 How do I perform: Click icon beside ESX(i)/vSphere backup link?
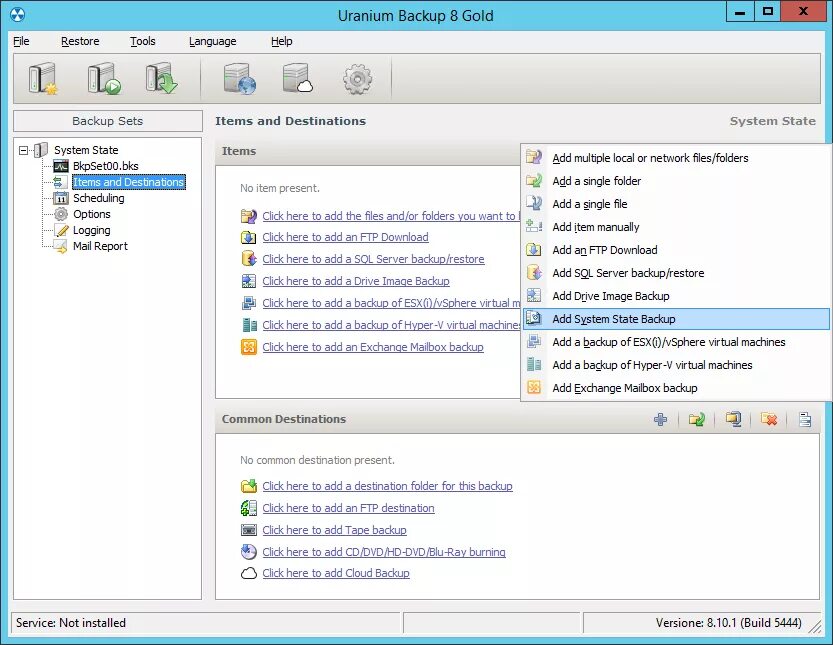[x=249, y=303]
